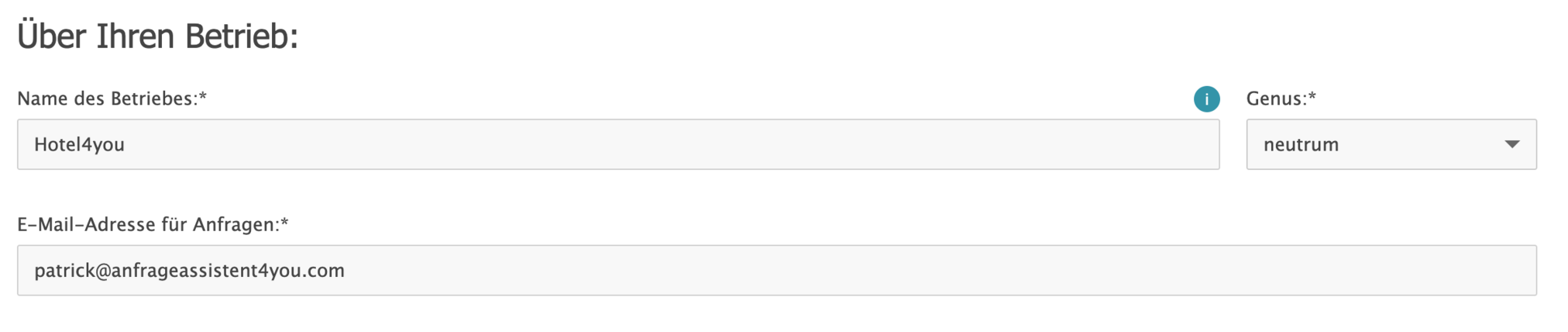Click the asterisk after E-Mail-Adresse für Anfragen
The image size is (1568, 332).
(x=284, y=223)
